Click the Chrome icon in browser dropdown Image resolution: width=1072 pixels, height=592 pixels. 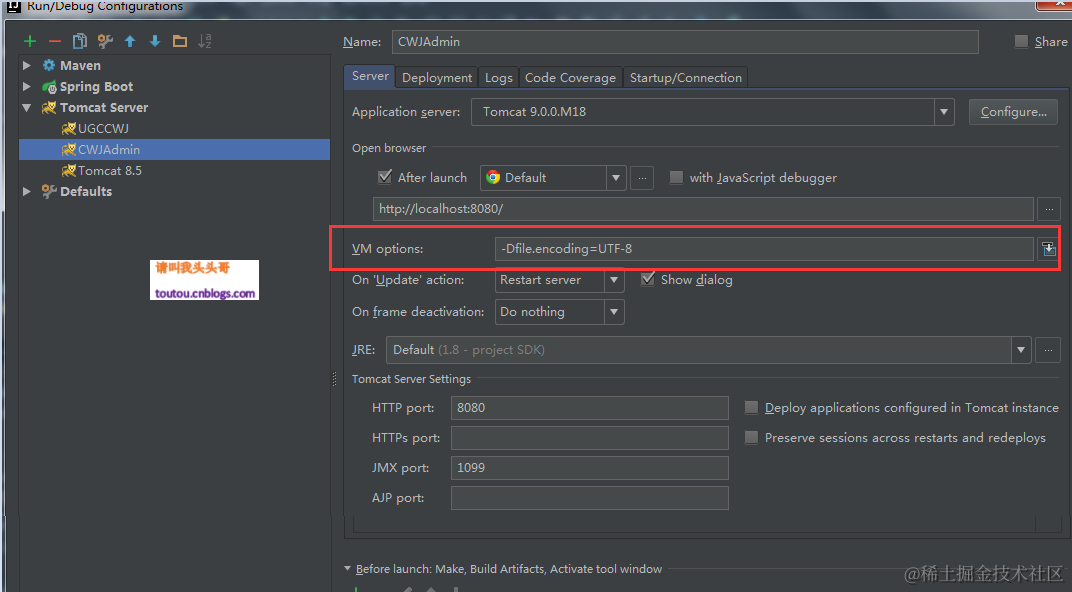pyautogui.click(x=493, y=178)
